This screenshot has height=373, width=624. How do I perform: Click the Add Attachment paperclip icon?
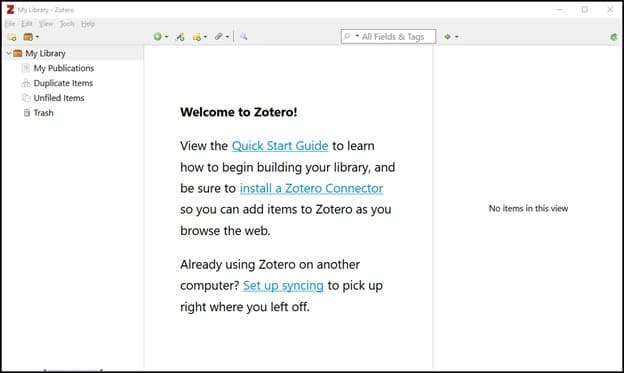(218, 37)
